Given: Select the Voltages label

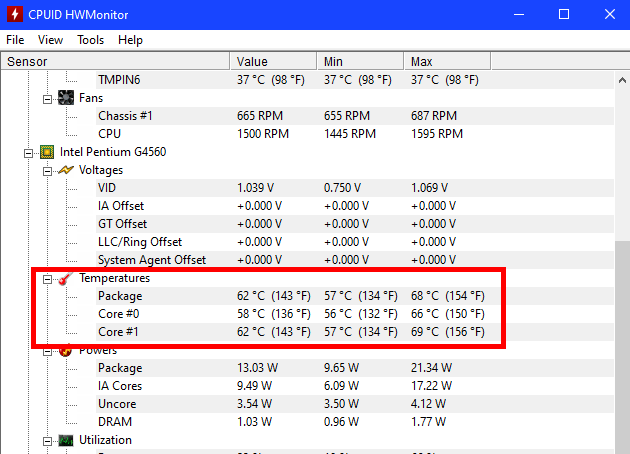Looking at the screenshot, I should [x=101, y=170].
